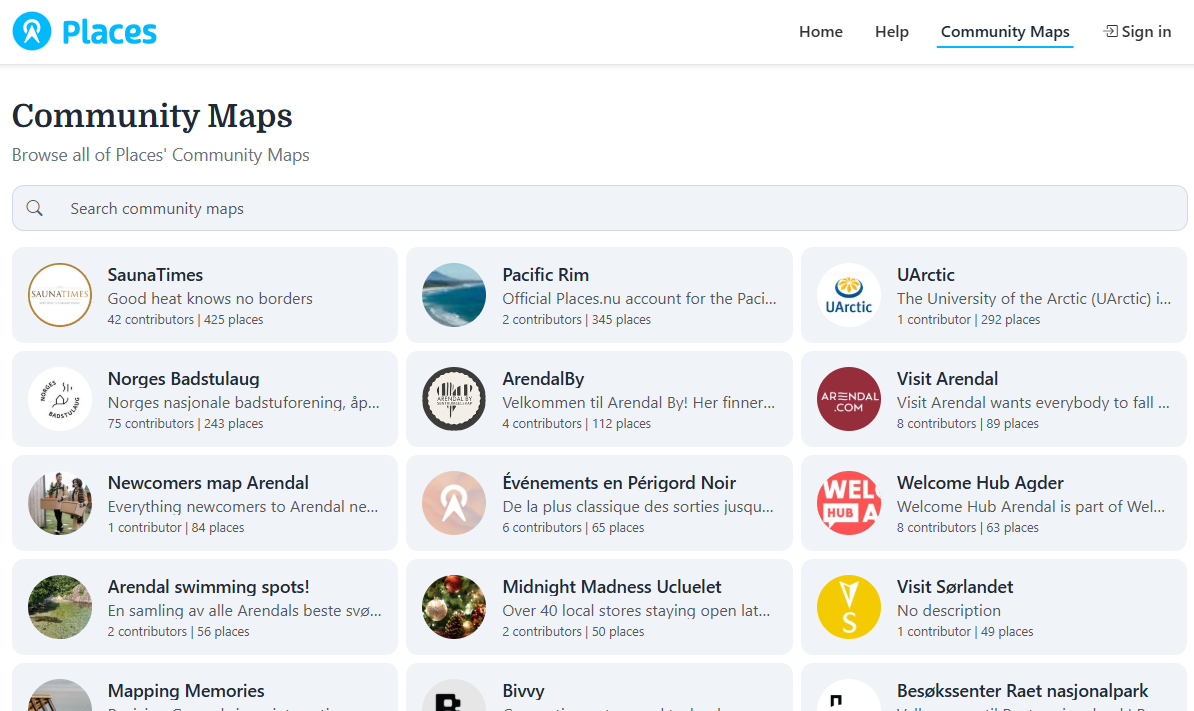Open the Bivvy map title
Screen dimensions: 1194x711
coord(523,691)
